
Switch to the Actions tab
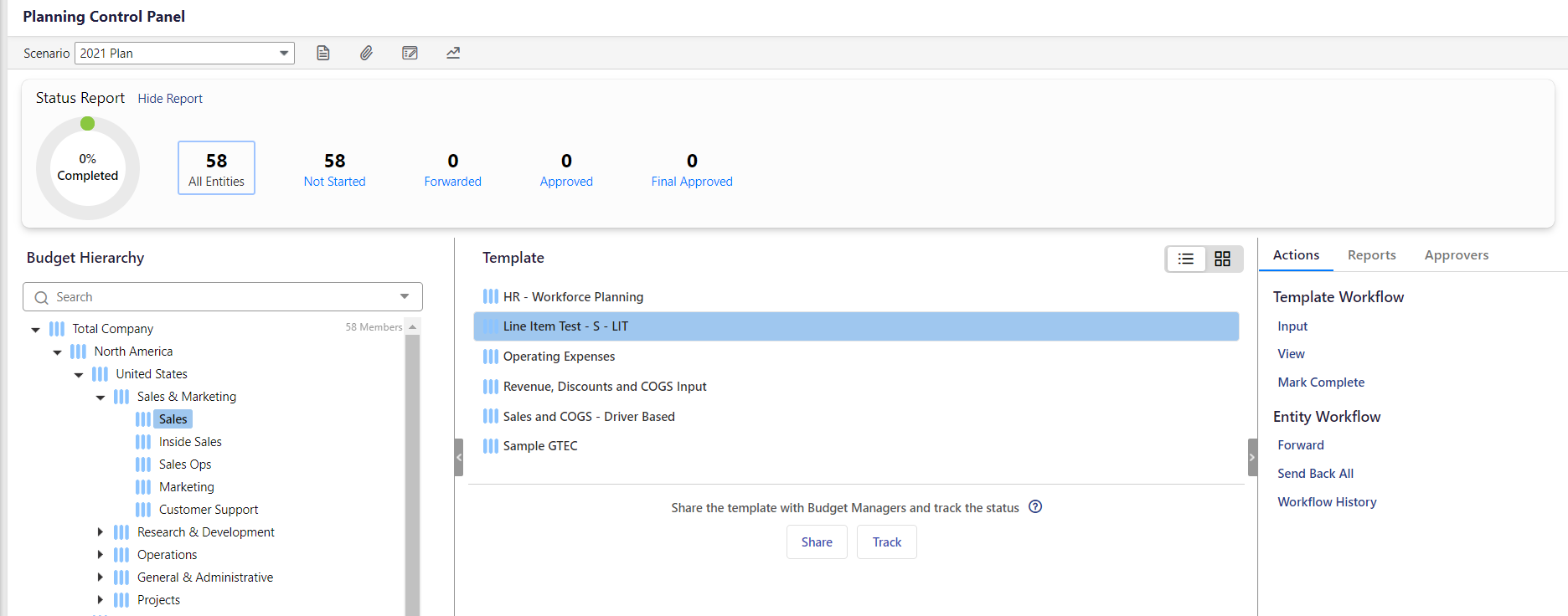coord(1296,255)
